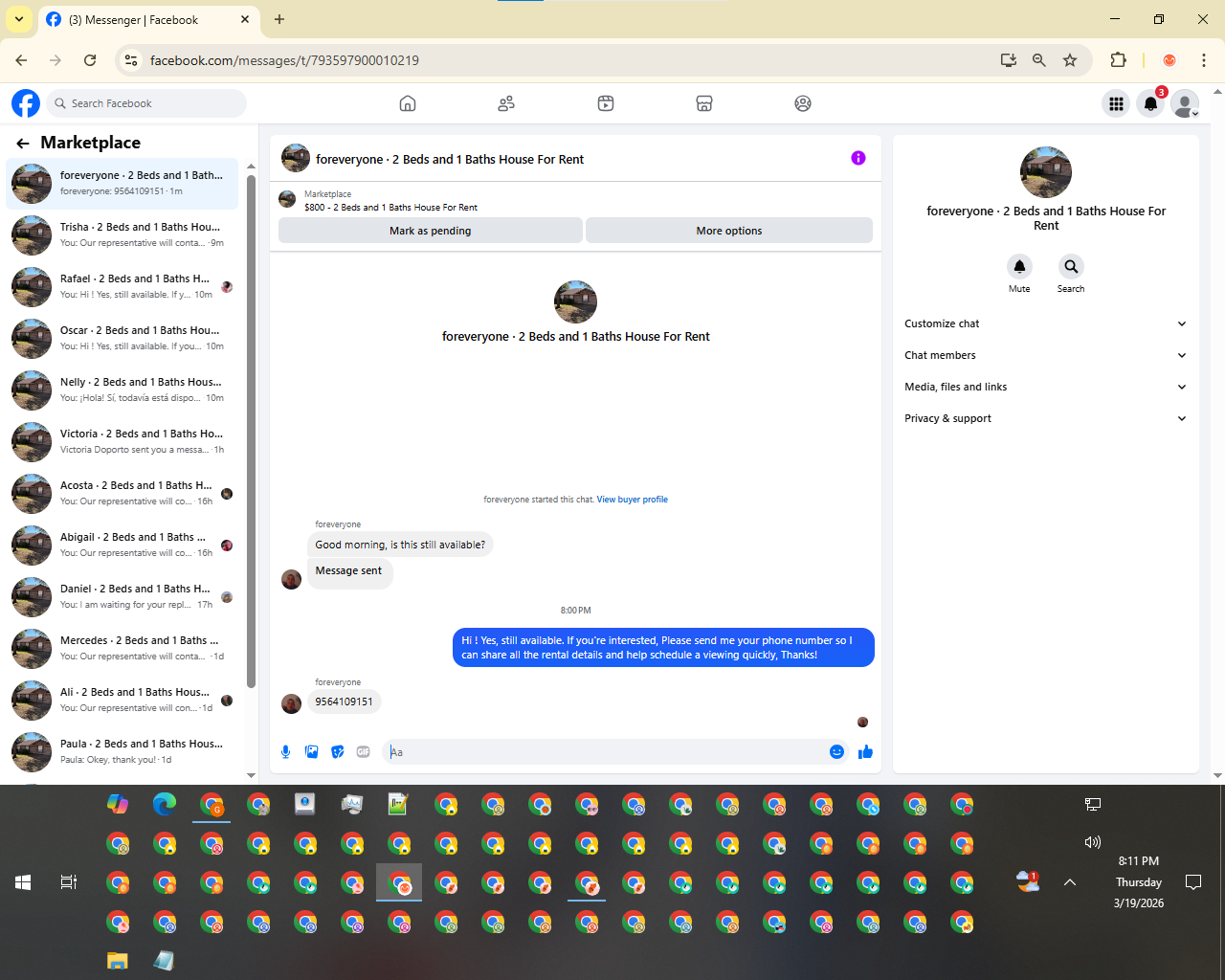Image resolution: width=1225 pixels, height=980 pixels.
Task: Click the 9564109151 message bubble
Action: pos(345,702)
